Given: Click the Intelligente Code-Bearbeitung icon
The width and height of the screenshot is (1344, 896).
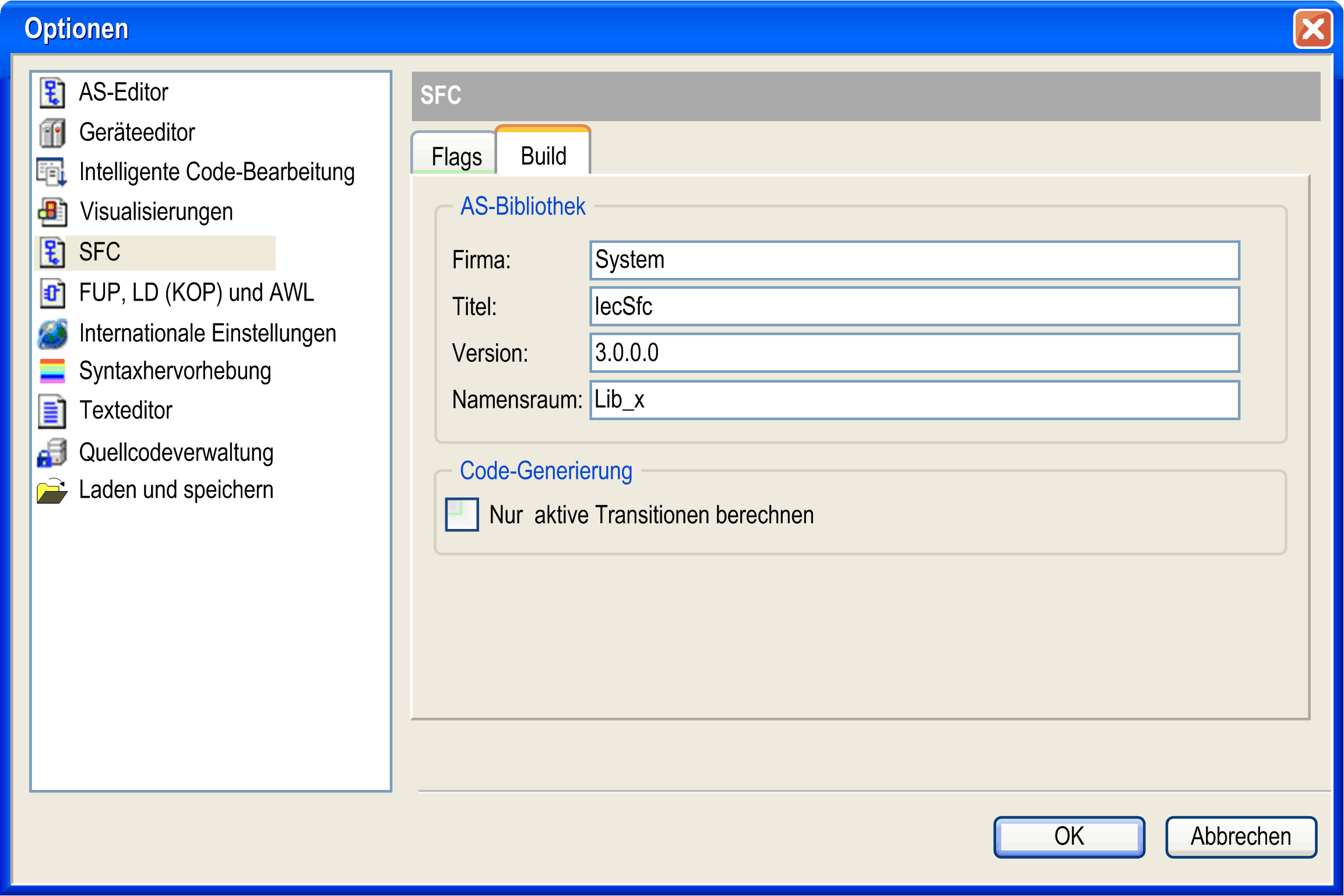Looking at the screenshot, I should click(x=52, y=172).
